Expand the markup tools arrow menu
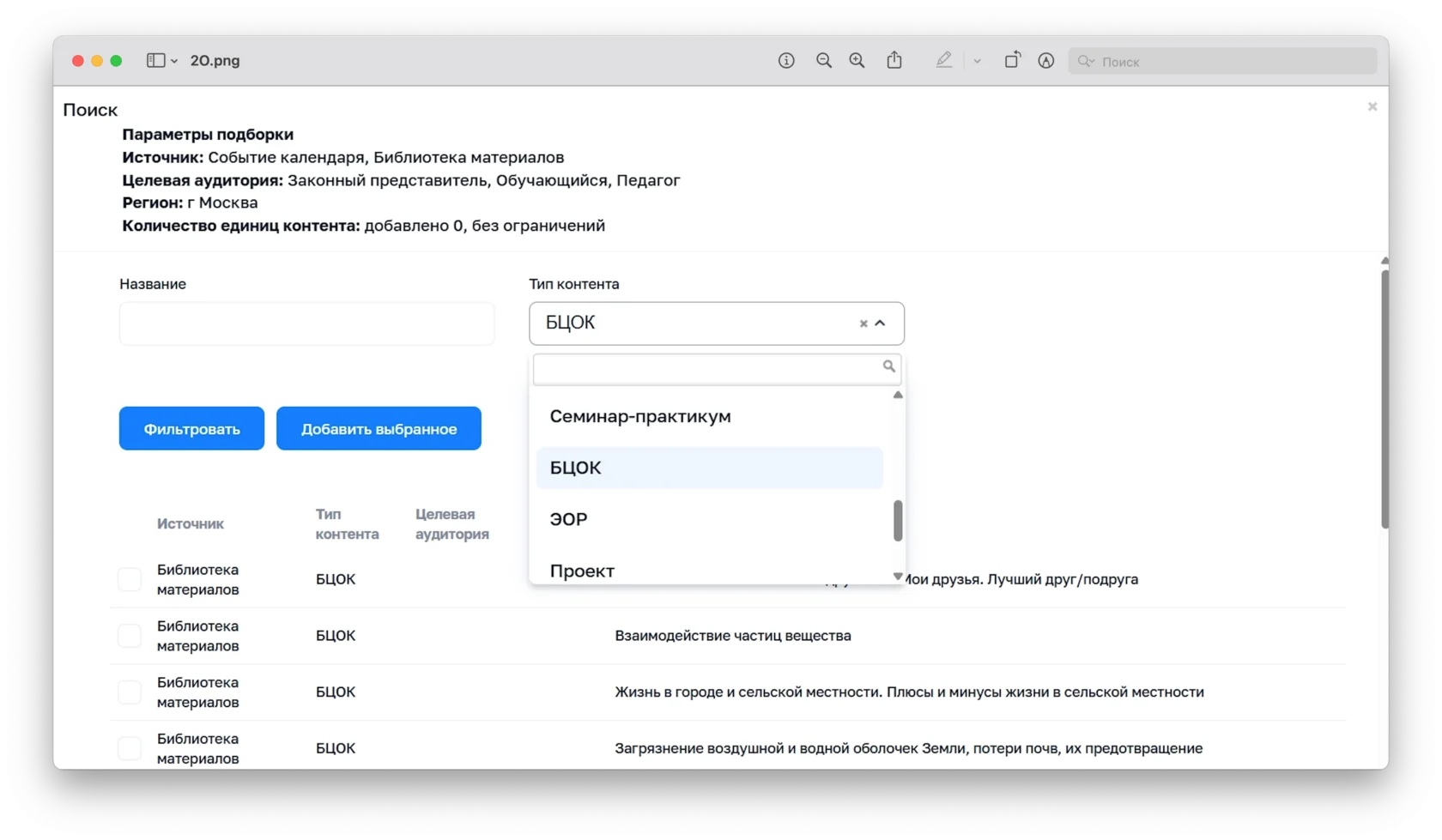Image resolution: width=1442 pixels, height=840 pixels. (x=977, y=61)
